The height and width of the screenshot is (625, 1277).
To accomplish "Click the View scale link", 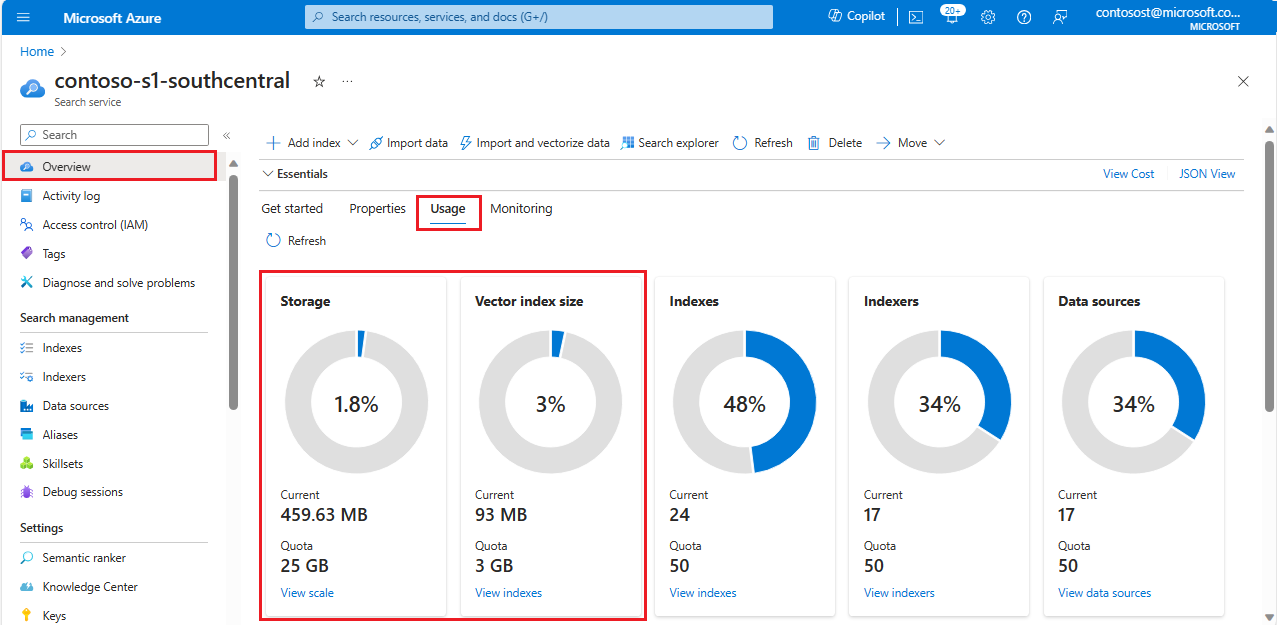I will click(x=307, y=593).
